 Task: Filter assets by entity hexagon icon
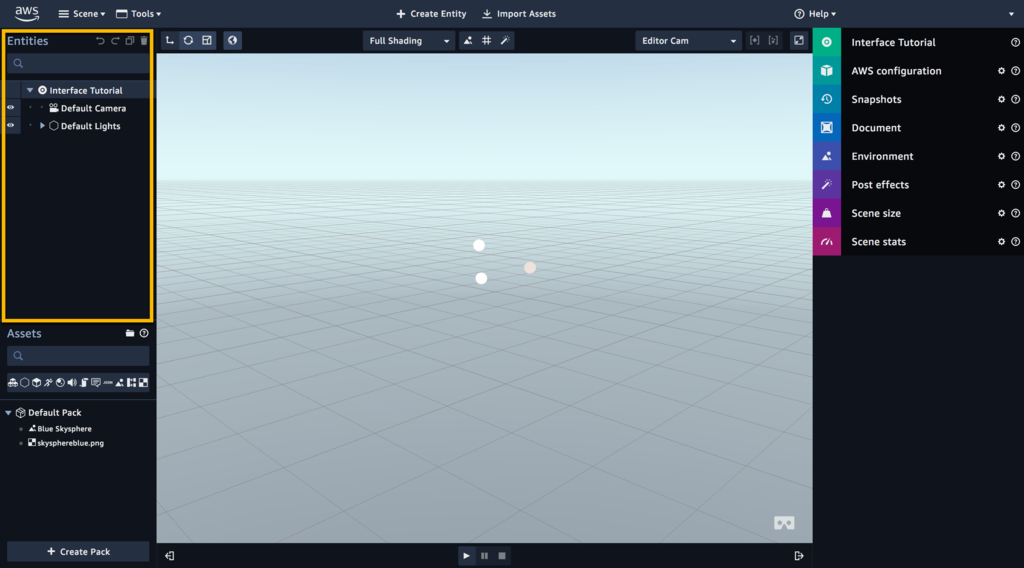[x=25, y=383]
